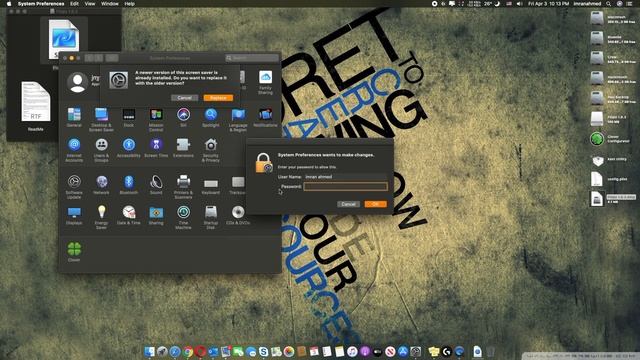The image size is (640, 360).
Task: Click the Show All grid button
Action: tap(112, 58)
